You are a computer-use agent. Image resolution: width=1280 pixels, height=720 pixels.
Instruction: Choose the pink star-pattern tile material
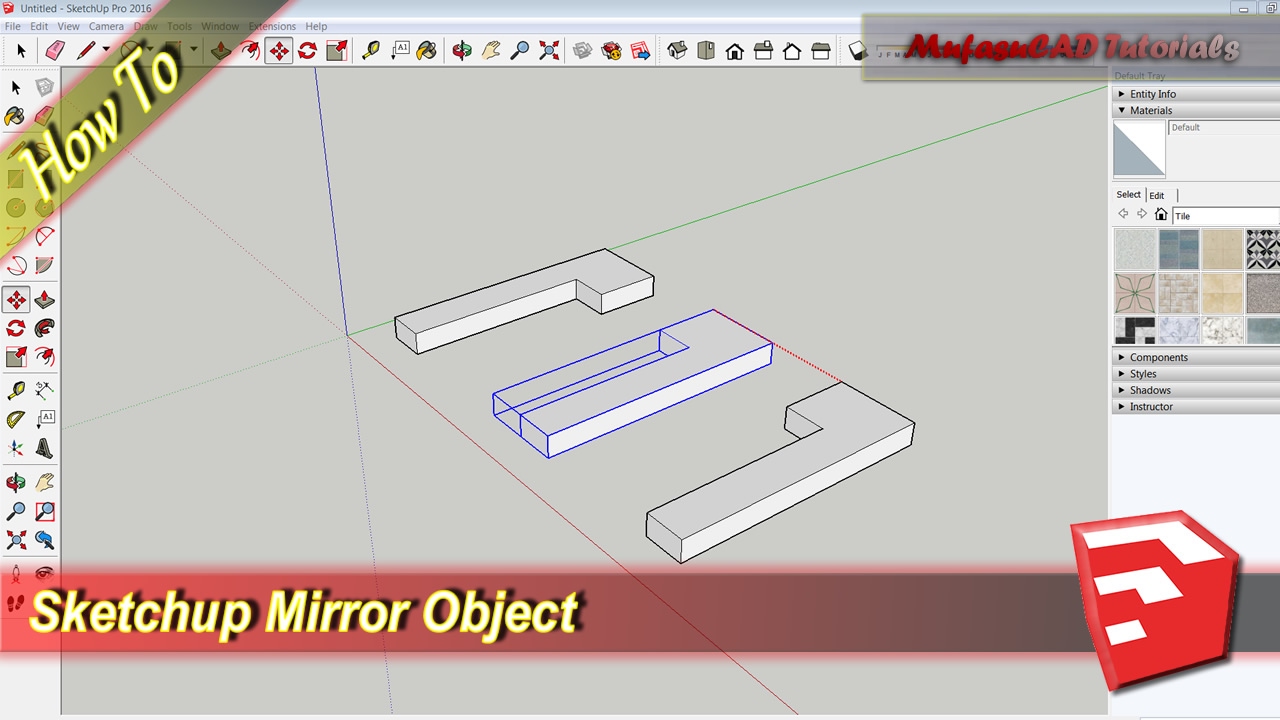tap(1135, 293)
